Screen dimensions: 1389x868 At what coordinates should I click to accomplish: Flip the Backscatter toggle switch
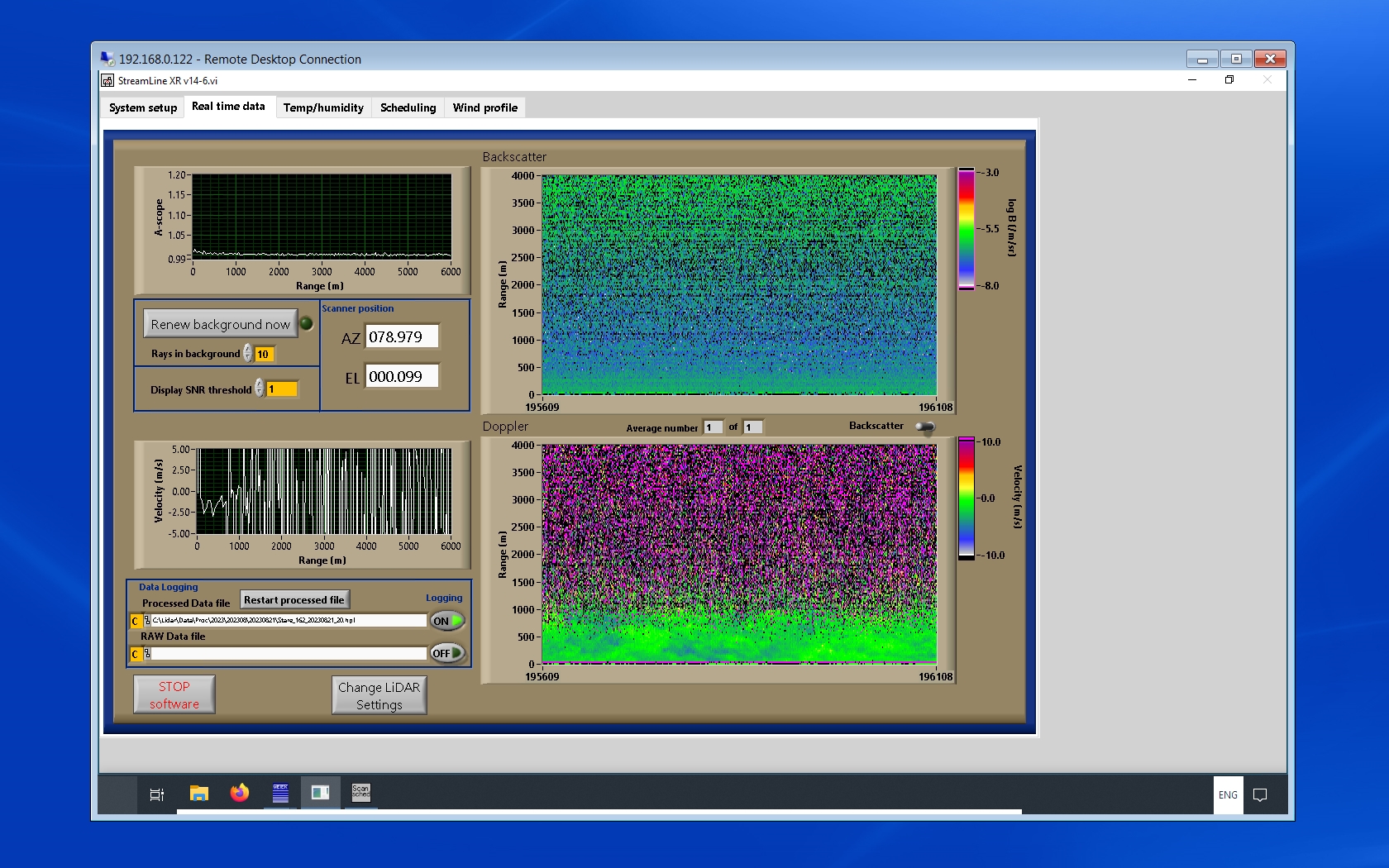(x=925, y=427)
